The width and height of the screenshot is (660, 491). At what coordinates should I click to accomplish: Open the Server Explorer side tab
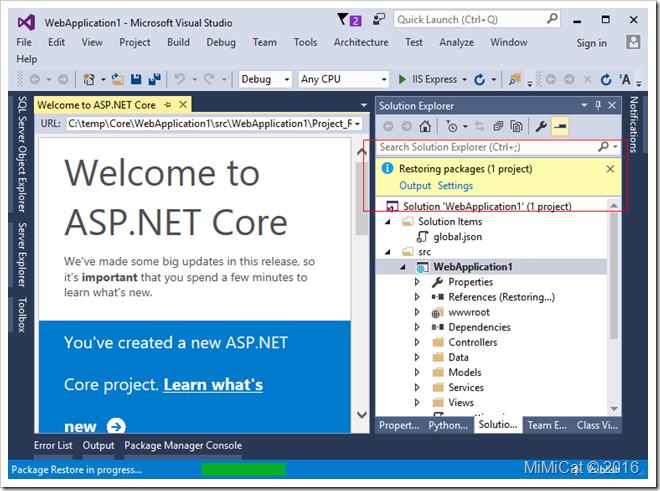click(22, 255)
